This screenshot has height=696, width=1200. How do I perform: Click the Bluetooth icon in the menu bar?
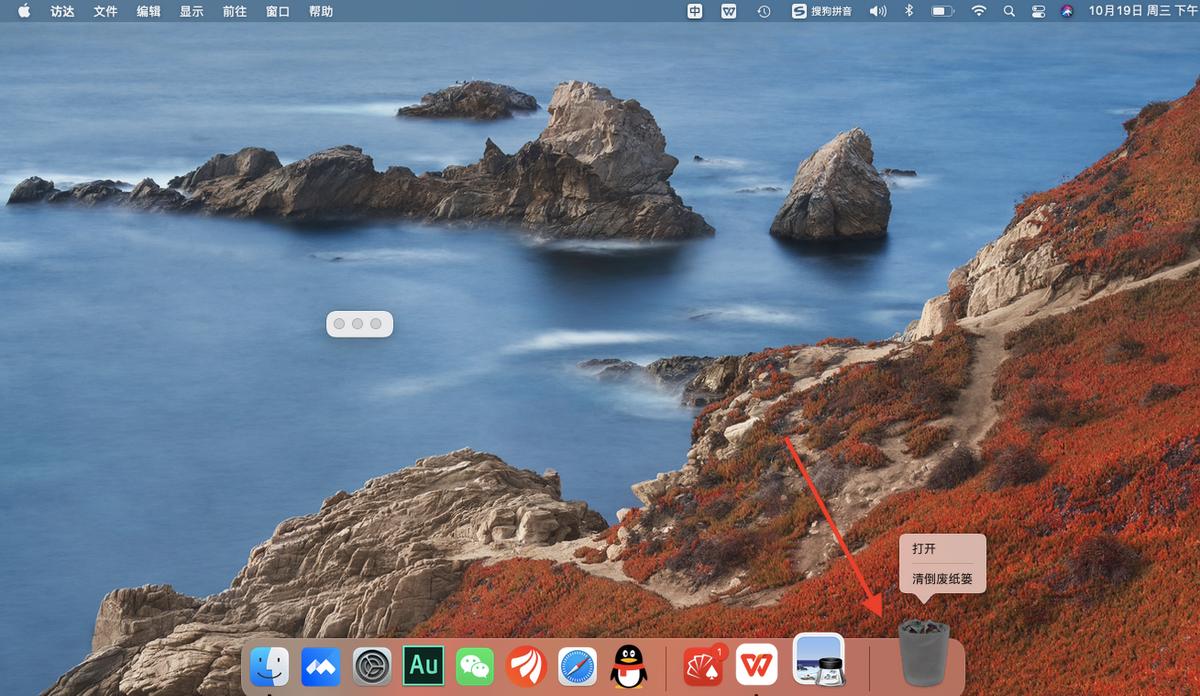tap(906, 11)
